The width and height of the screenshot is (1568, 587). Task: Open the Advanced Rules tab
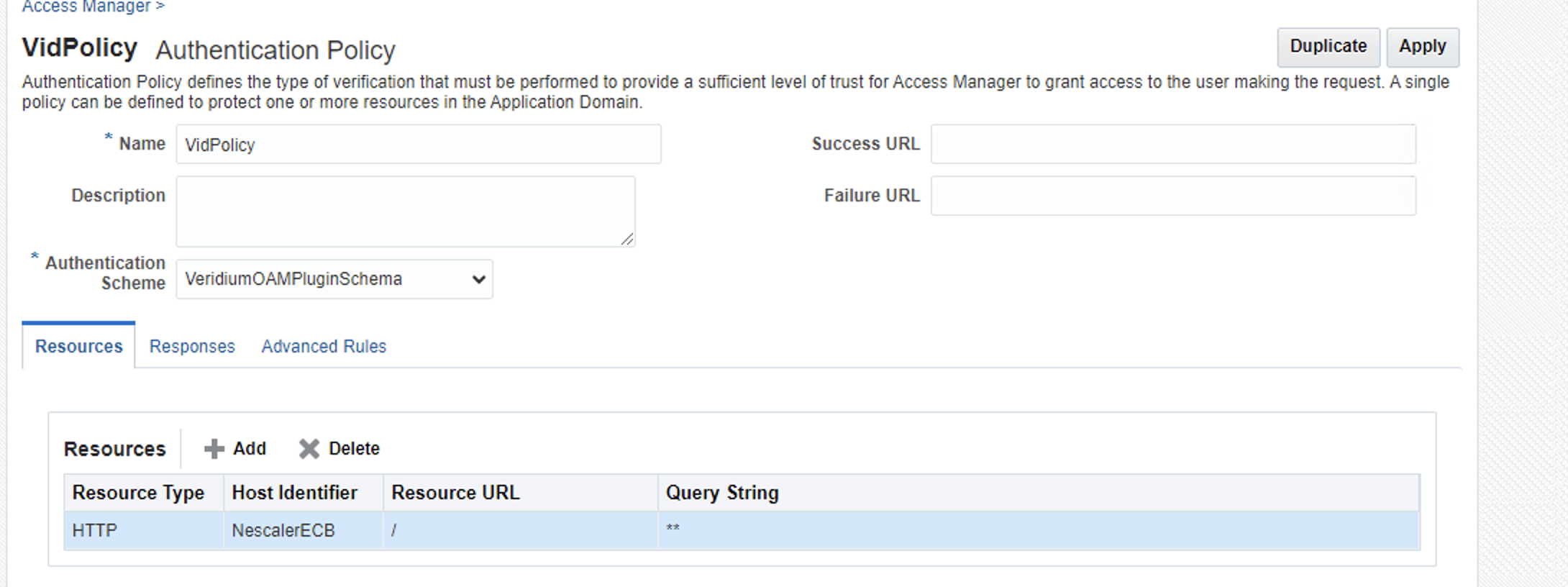click(x=324, y=347)
